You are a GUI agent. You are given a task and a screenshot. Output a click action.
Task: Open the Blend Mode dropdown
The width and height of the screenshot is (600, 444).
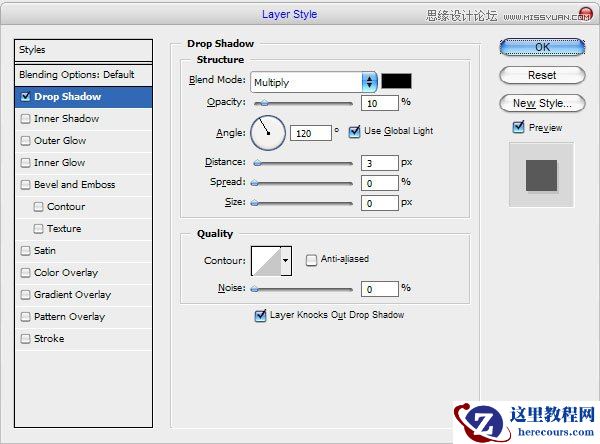click(x=314, y=82)
